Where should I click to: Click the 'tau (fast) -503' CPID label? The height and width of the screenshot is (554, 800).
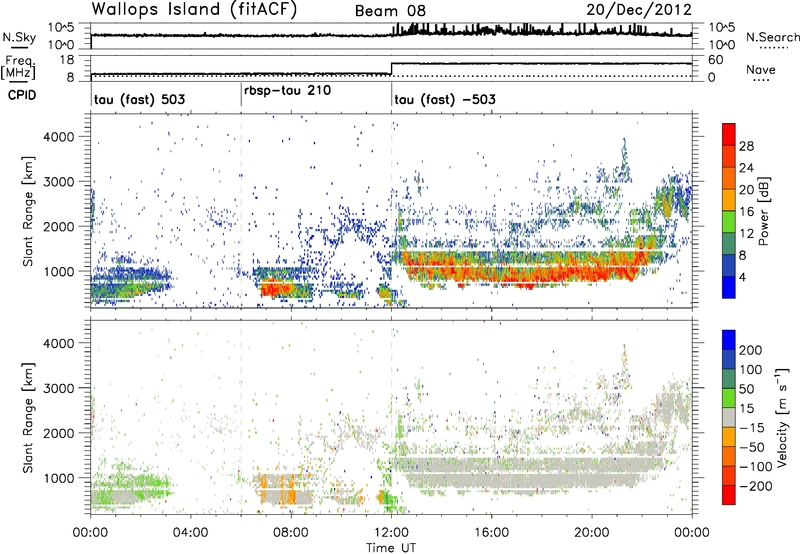coord(445,99)
